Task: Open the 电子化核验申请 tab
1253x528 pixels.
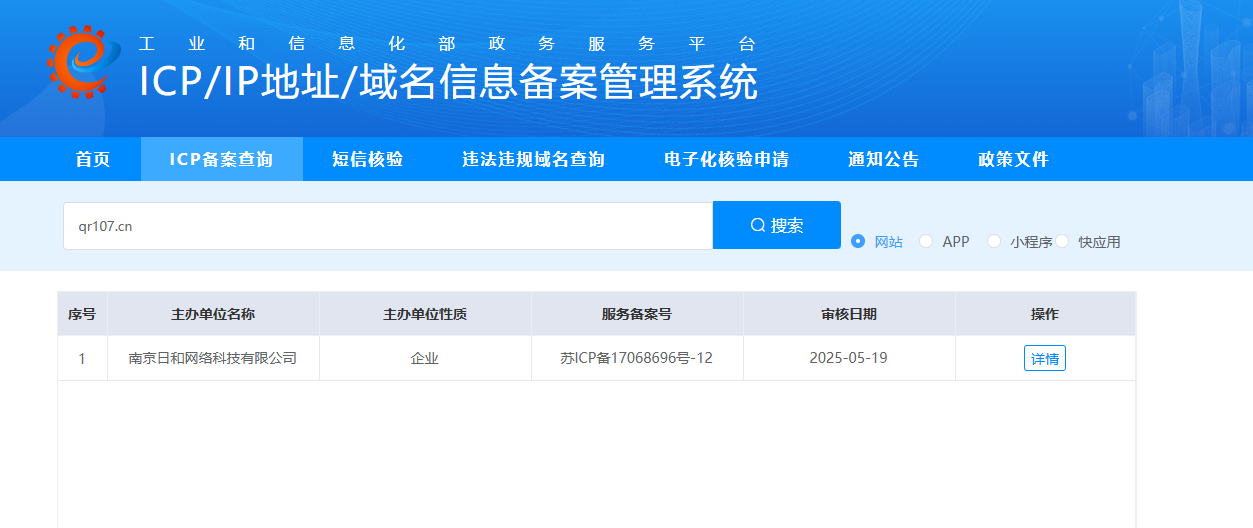Action: [726, 159]
